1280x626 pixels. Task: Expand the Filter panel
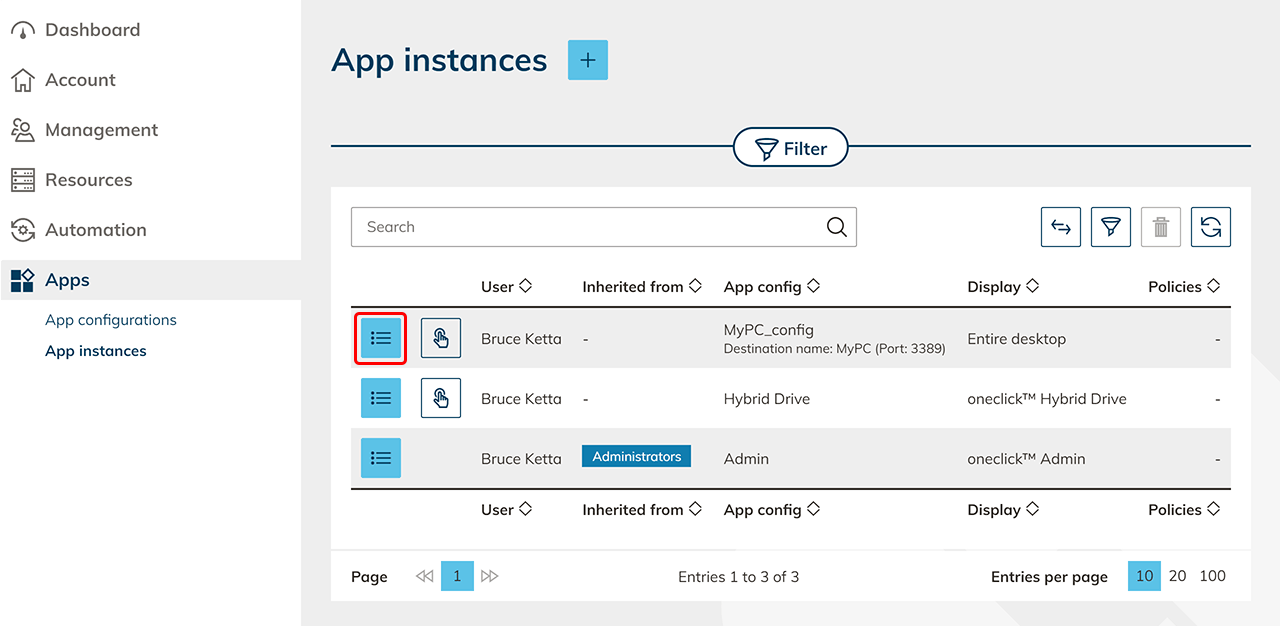point(790,149)
